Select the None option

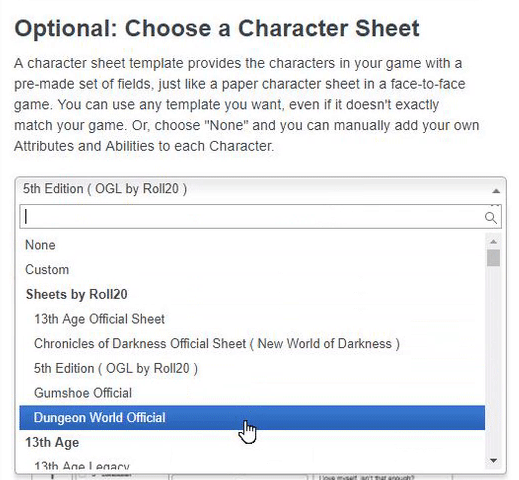(x=252, y=245)
